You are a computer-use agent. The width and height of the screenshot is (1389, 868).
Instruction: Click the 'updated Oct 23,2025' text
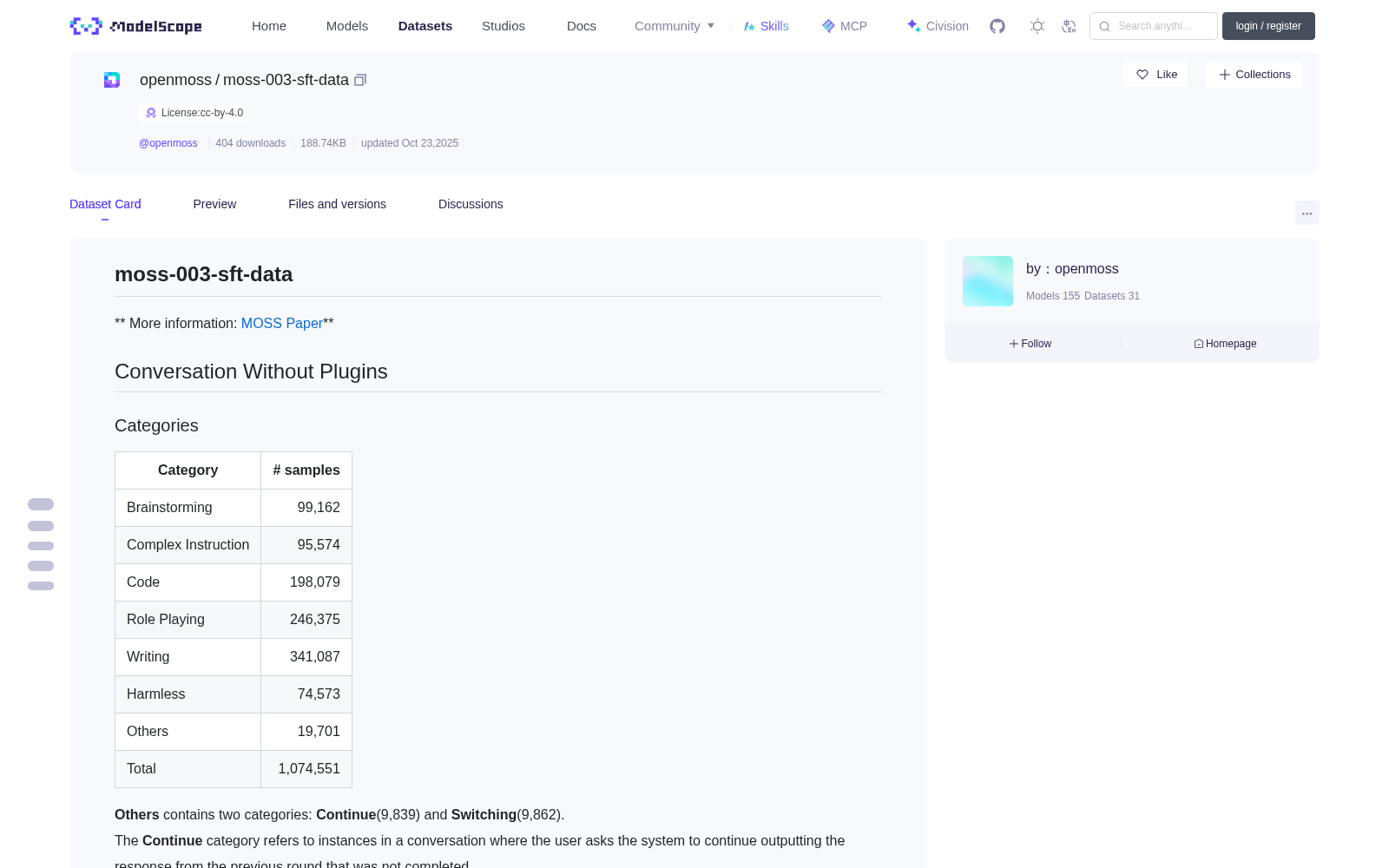(x=410, y=143)
